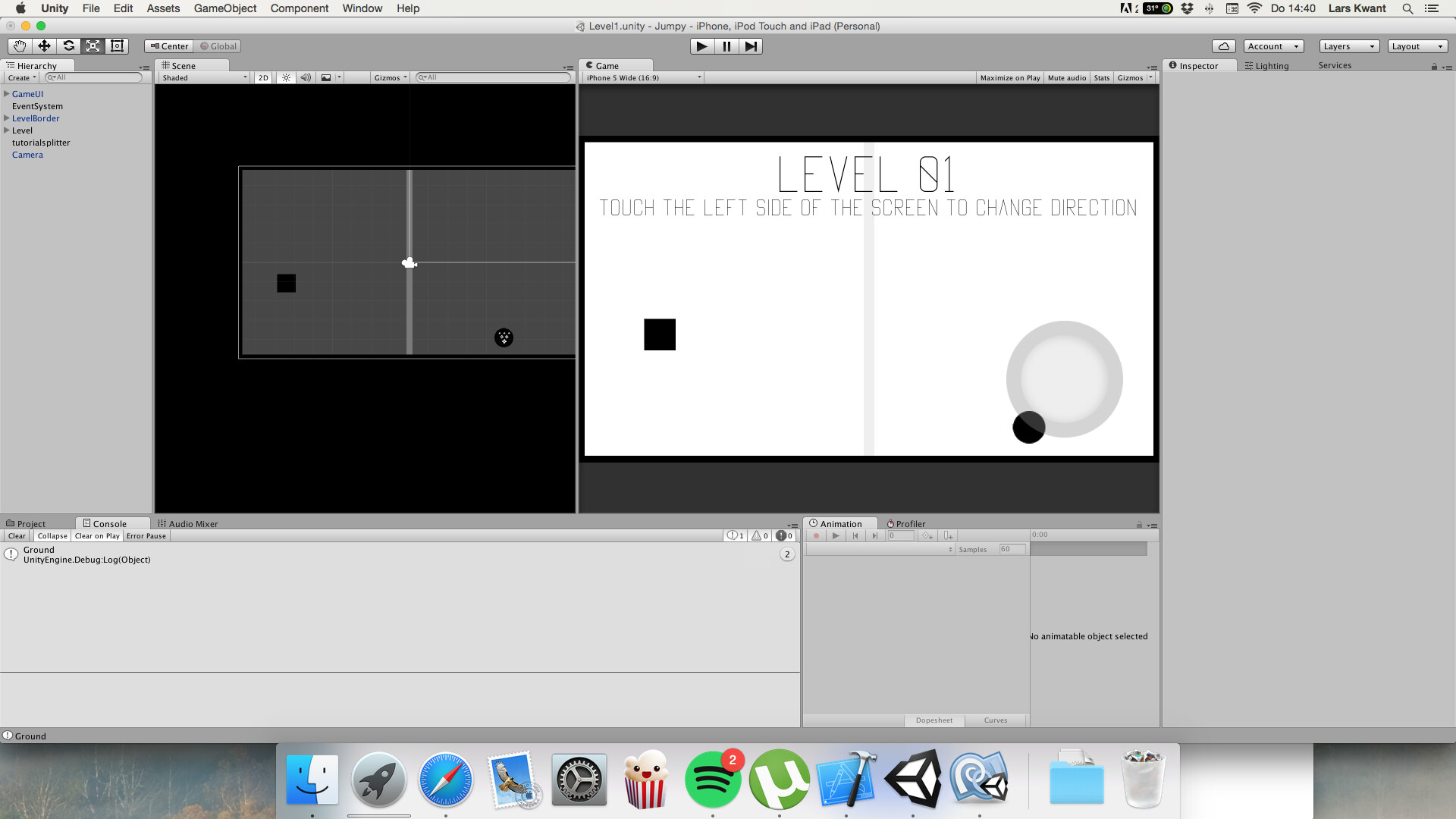Image resolution: width=1456 pixels, height=819 pixels.
Task: Mute Scene view audio
Action: [305, 77]
